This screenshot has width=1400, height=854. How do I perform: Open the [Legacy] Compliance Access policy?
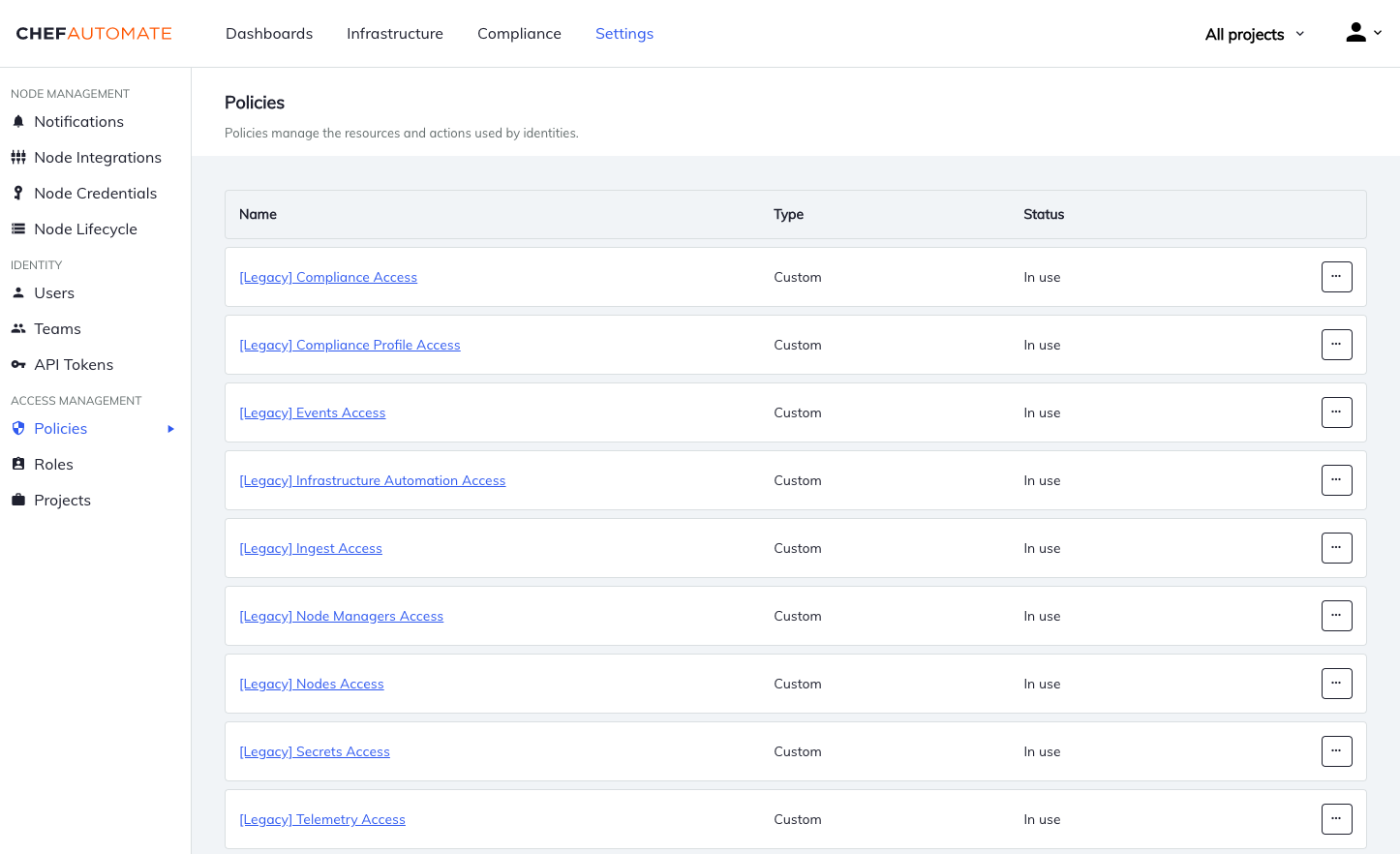coord(328,277)
